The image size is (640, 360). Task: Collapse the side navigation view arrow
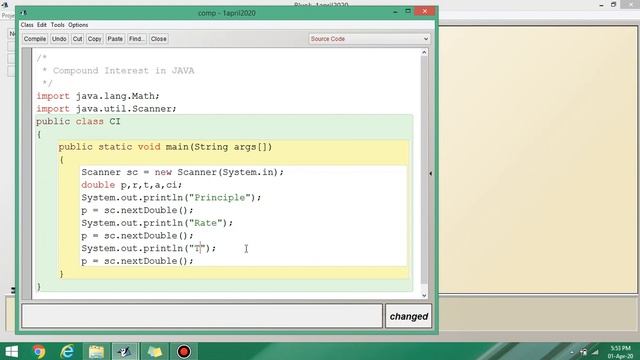pyautogui.click(x=430, y=173)
